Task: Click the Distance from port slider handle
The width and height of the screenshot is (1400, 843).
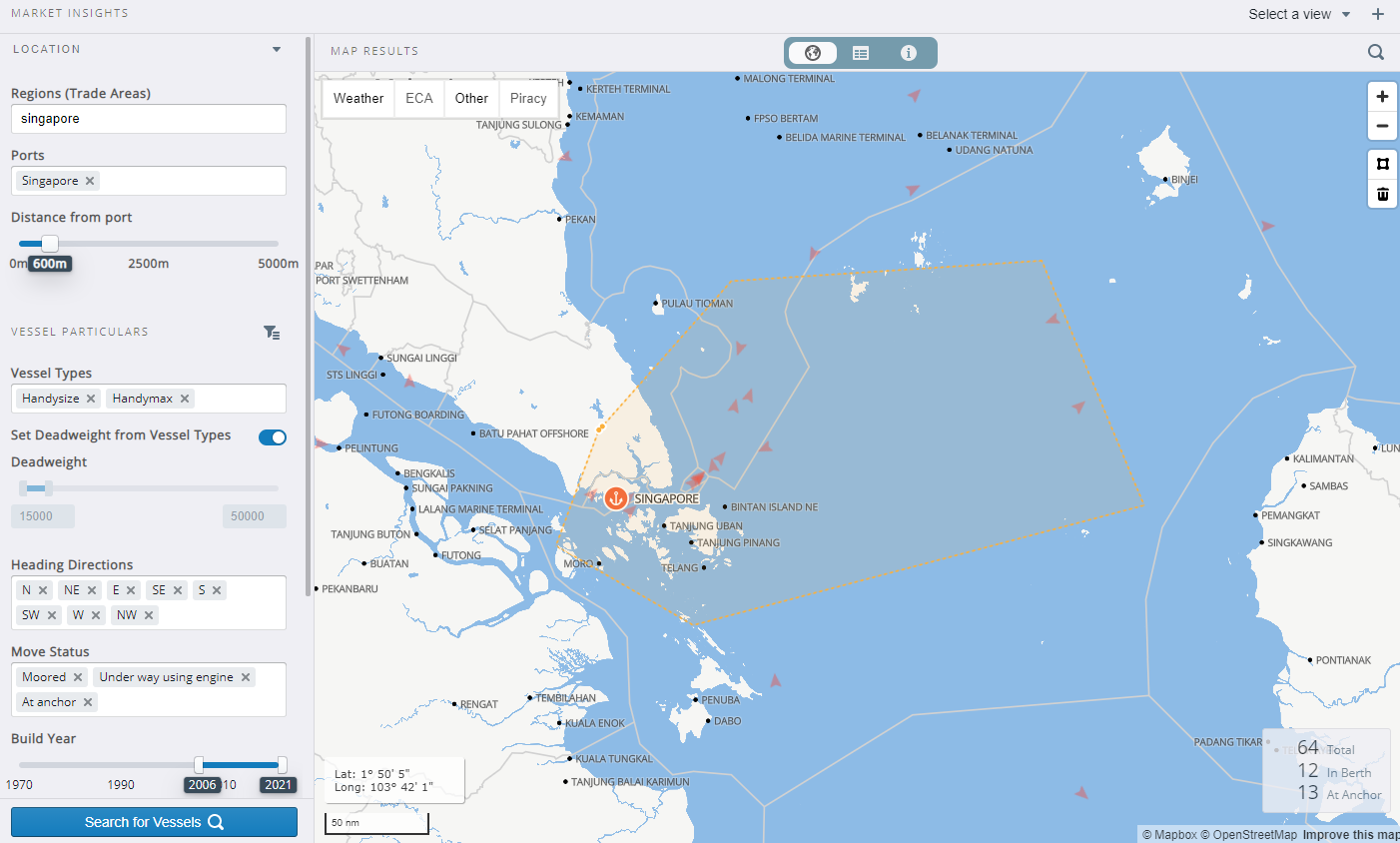Action: [x=50, y=244]
